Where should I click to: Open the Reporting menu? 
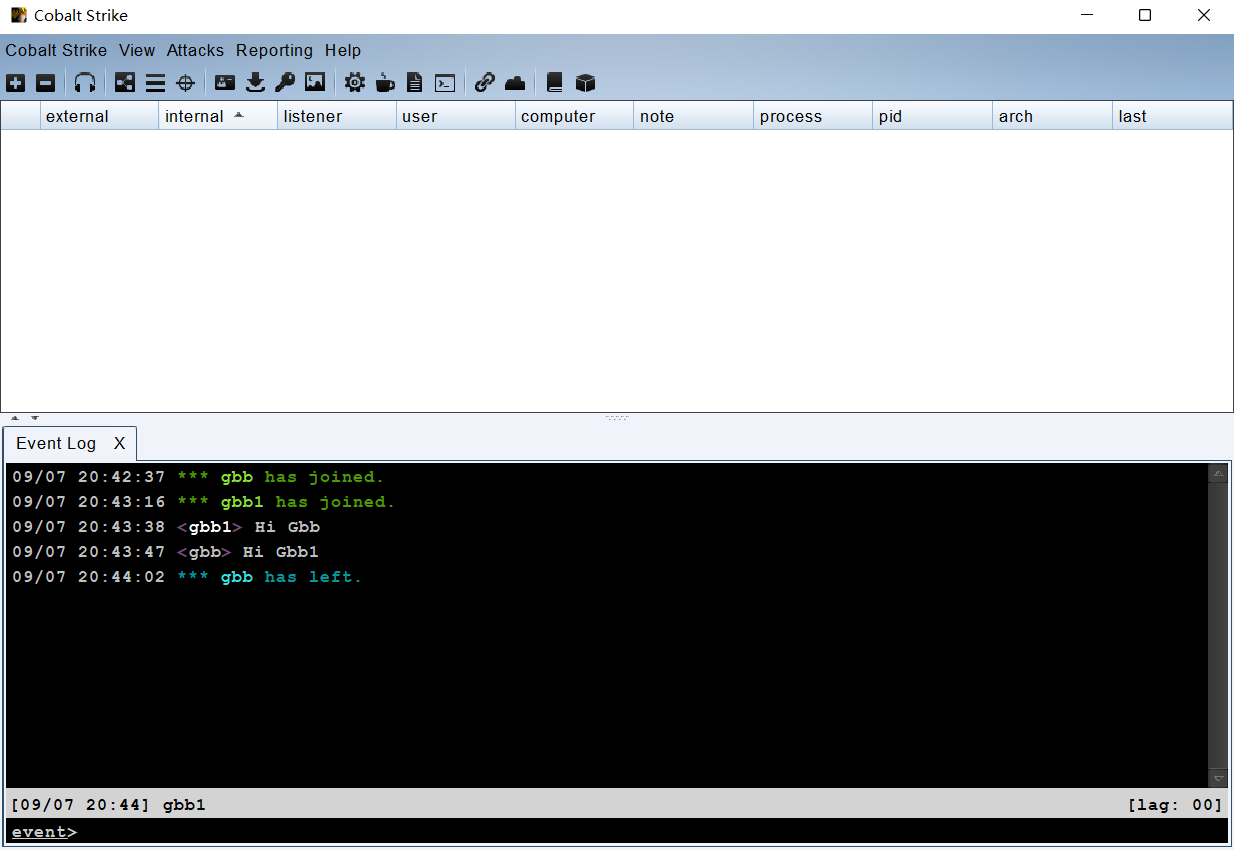tap(274, 50)
